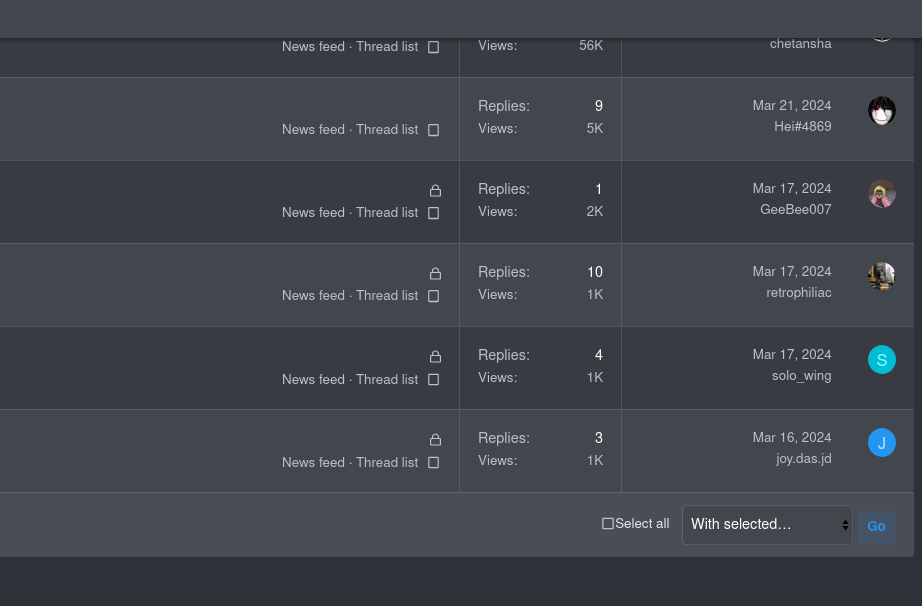Viewport: 922px width, 606px height.
Task: Open joy.das.jd's blue J avatar
Action: pyautogui.click(x=881, y=443)
